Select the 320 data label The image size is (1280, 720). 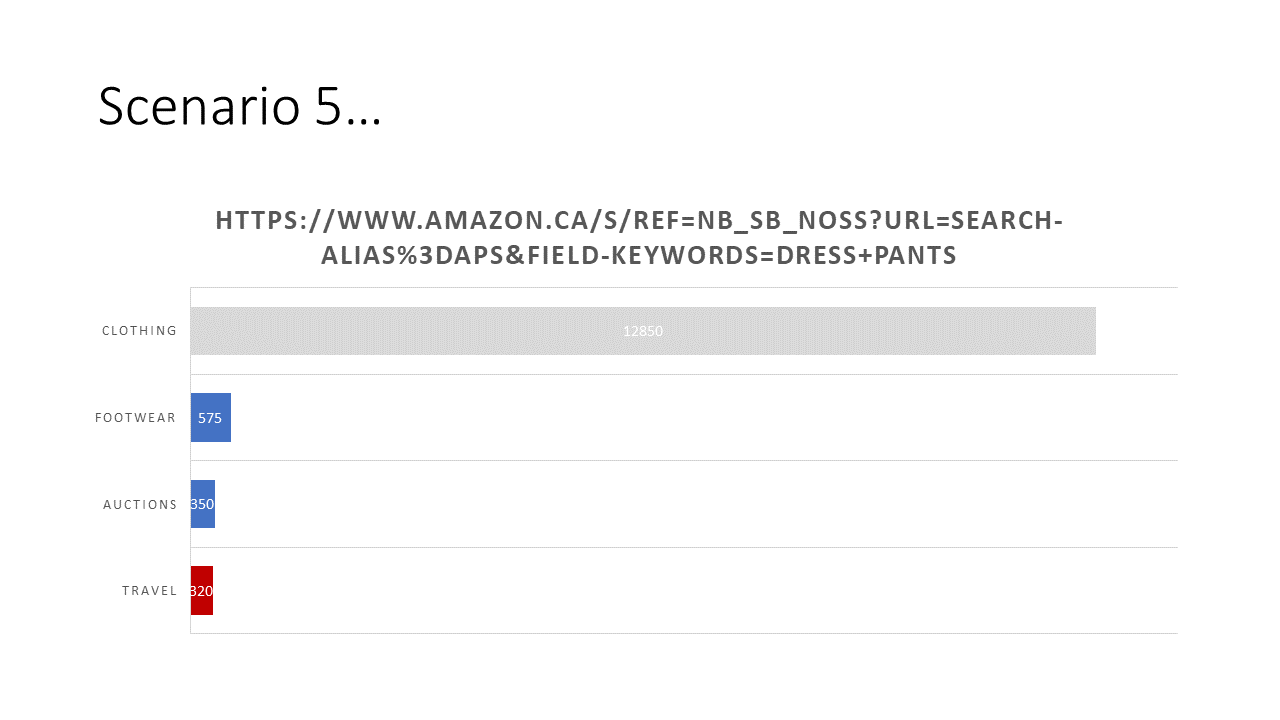[x=202, y=591]
